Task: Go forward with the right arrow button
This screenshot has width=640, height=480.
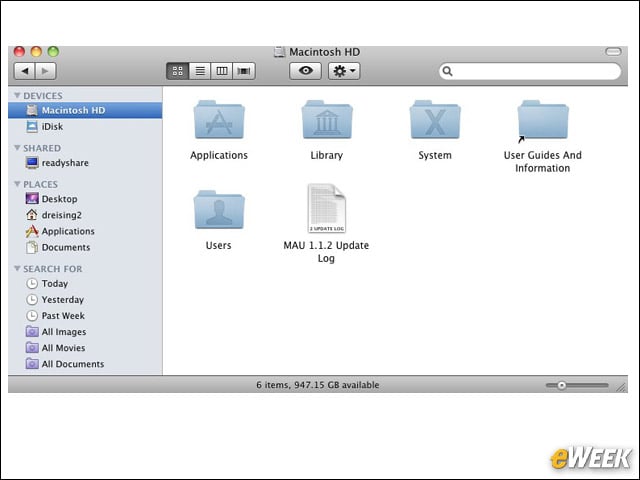Action: click(x=46, y=71)
